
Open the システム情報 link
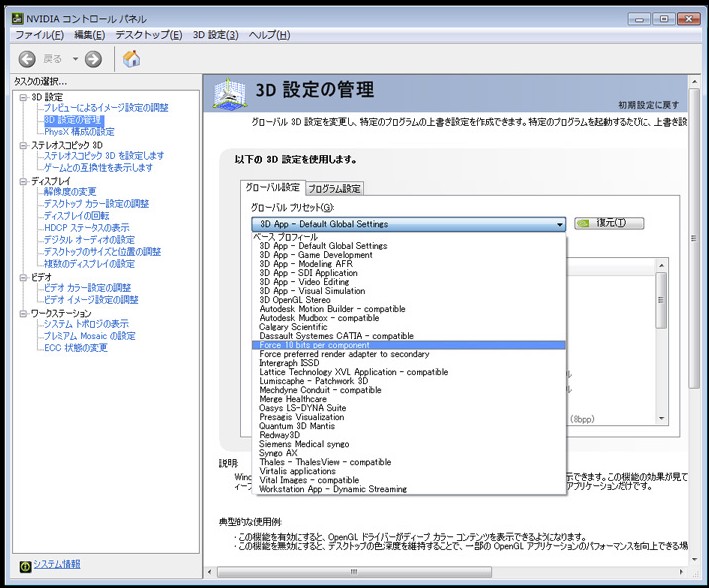click(57, 564)
